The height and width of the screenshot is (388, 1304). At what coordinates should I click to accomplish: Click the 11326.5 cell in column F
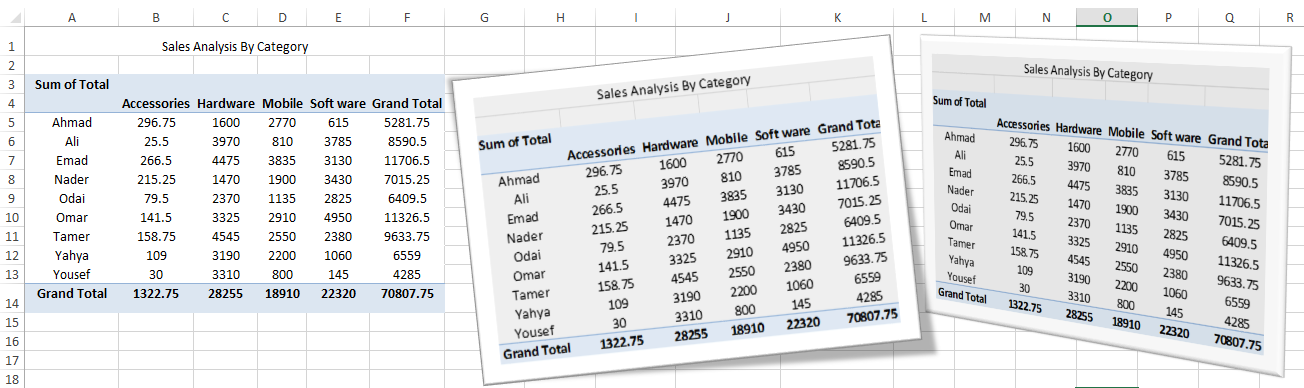coord(406,217)
